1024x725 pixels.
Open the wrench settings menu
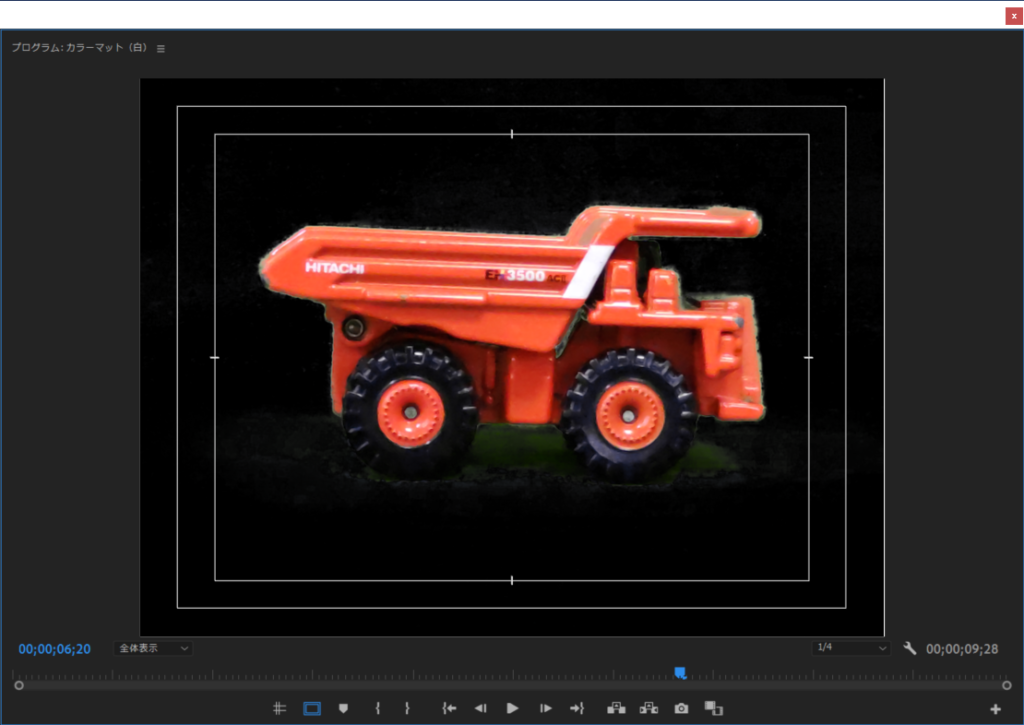pyautogui.click(x=909, y=648)
